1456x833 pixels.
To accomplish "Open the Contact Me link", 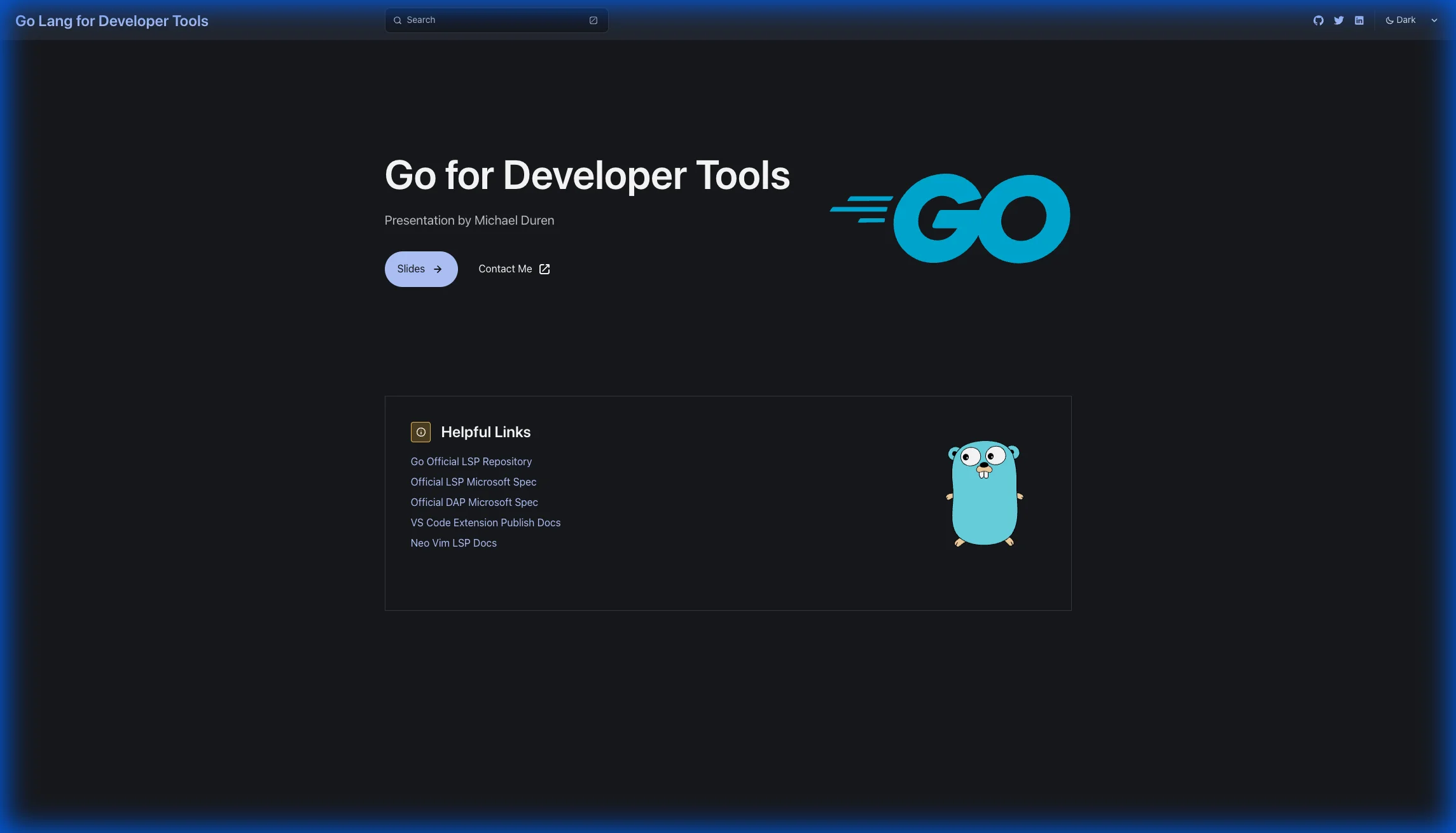I will [514, 269].
